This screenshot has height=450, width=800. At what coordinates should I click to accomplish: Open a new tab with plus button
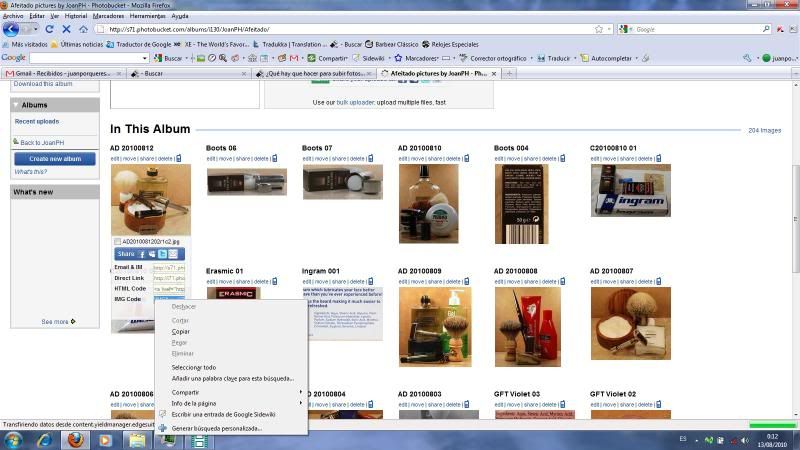pos(509,73)
